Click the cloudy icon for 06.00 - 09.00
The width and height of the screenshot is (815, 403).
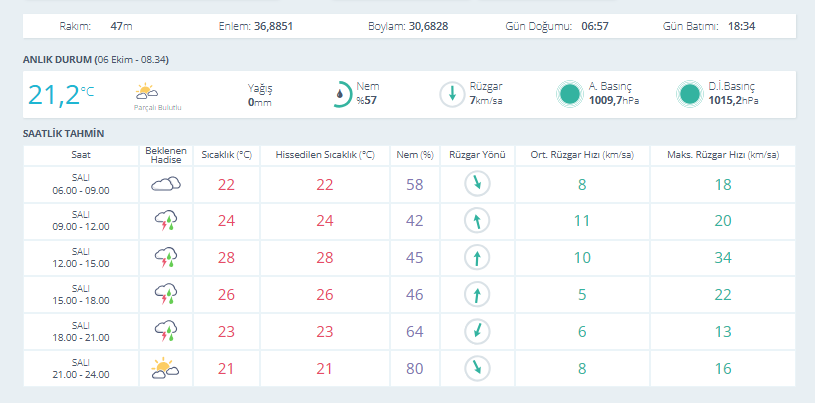[166, 184]
